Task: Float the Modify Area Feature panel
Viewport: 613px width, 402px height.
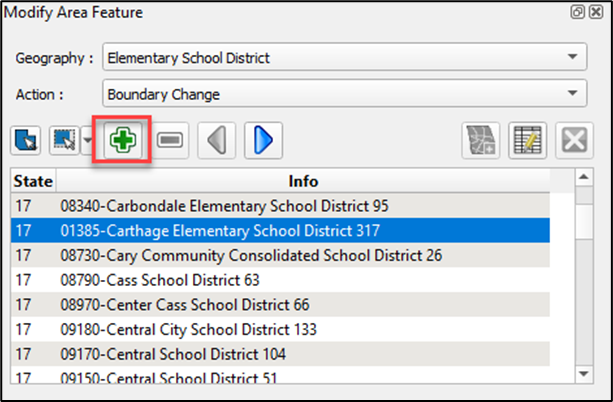Action: [577, 12]
